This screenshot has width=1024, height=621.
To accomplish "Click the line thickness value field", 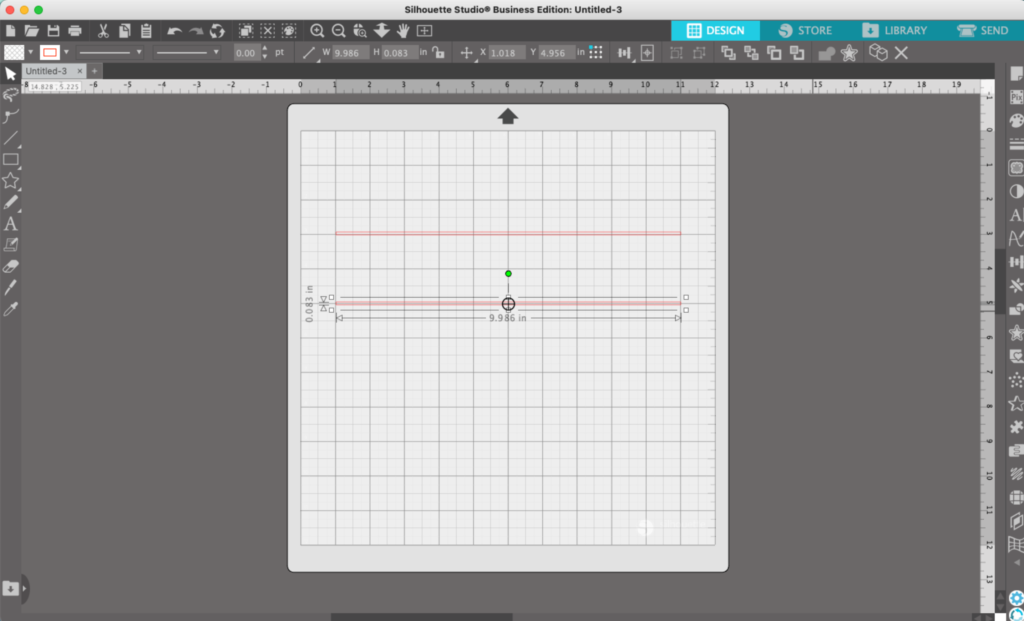I will (246, 53).
